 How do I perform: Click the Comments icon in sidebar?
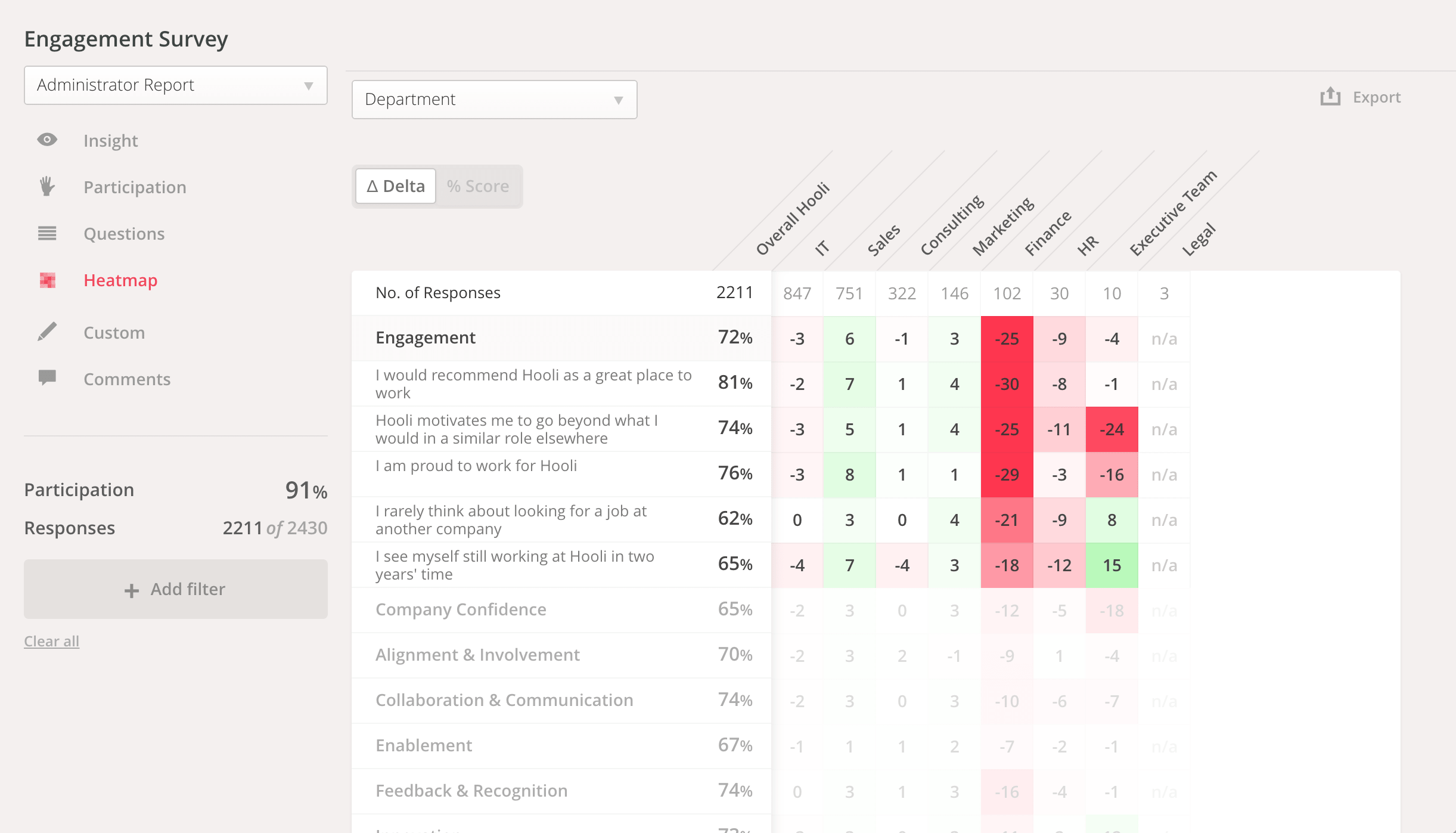47,378
